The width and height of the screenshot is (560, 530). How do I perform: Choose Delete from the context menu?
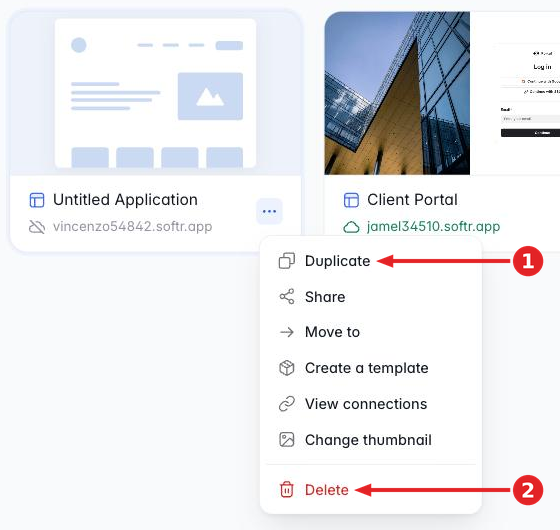[371, 490]
